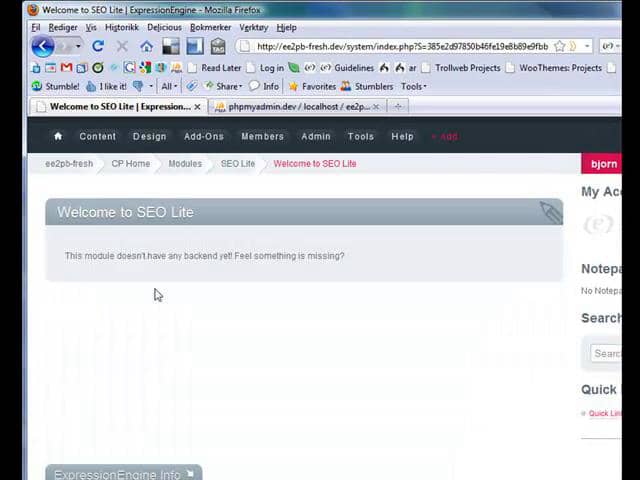
Task: Click the thumbs-down dislike icon
Action: (x=138, y=86)
